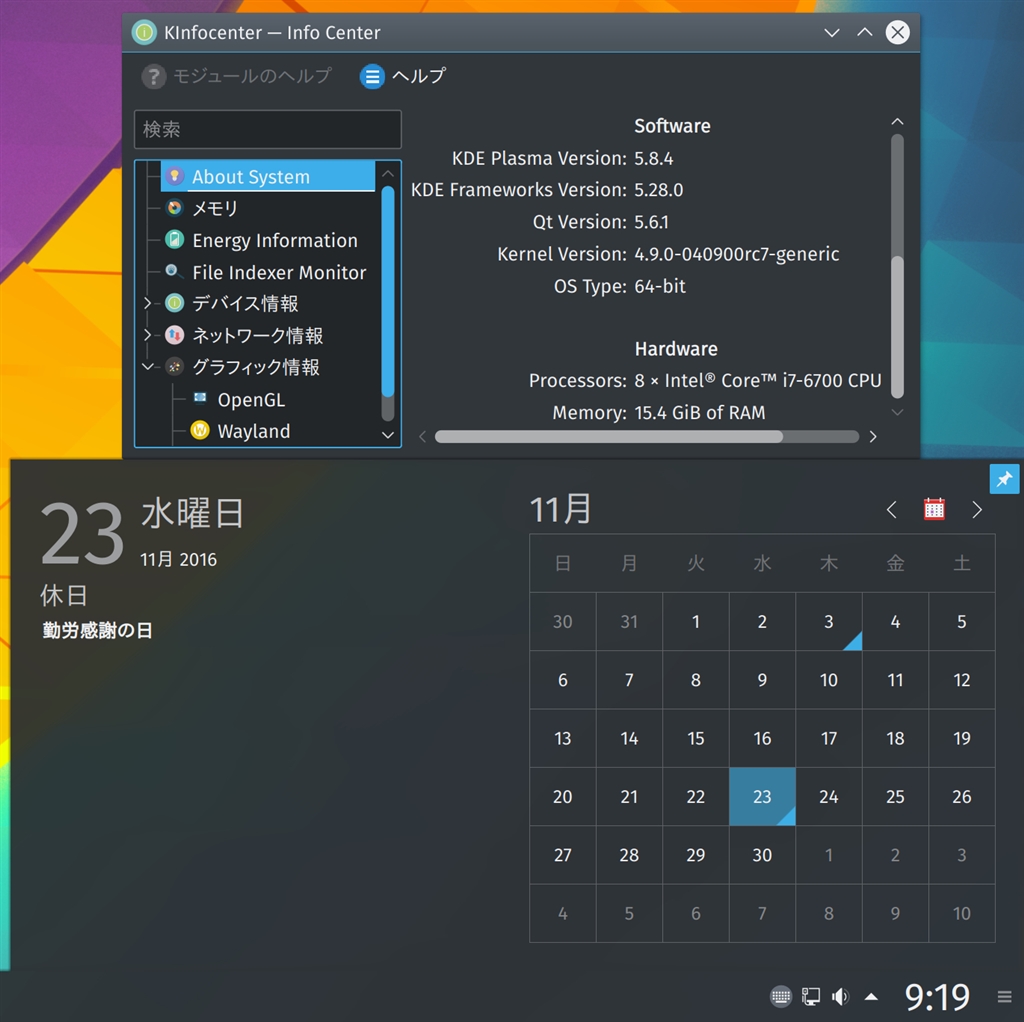Click the info pane vertical scrollbar thumb
The image size is (1024, 1022).
click(897, 327)
